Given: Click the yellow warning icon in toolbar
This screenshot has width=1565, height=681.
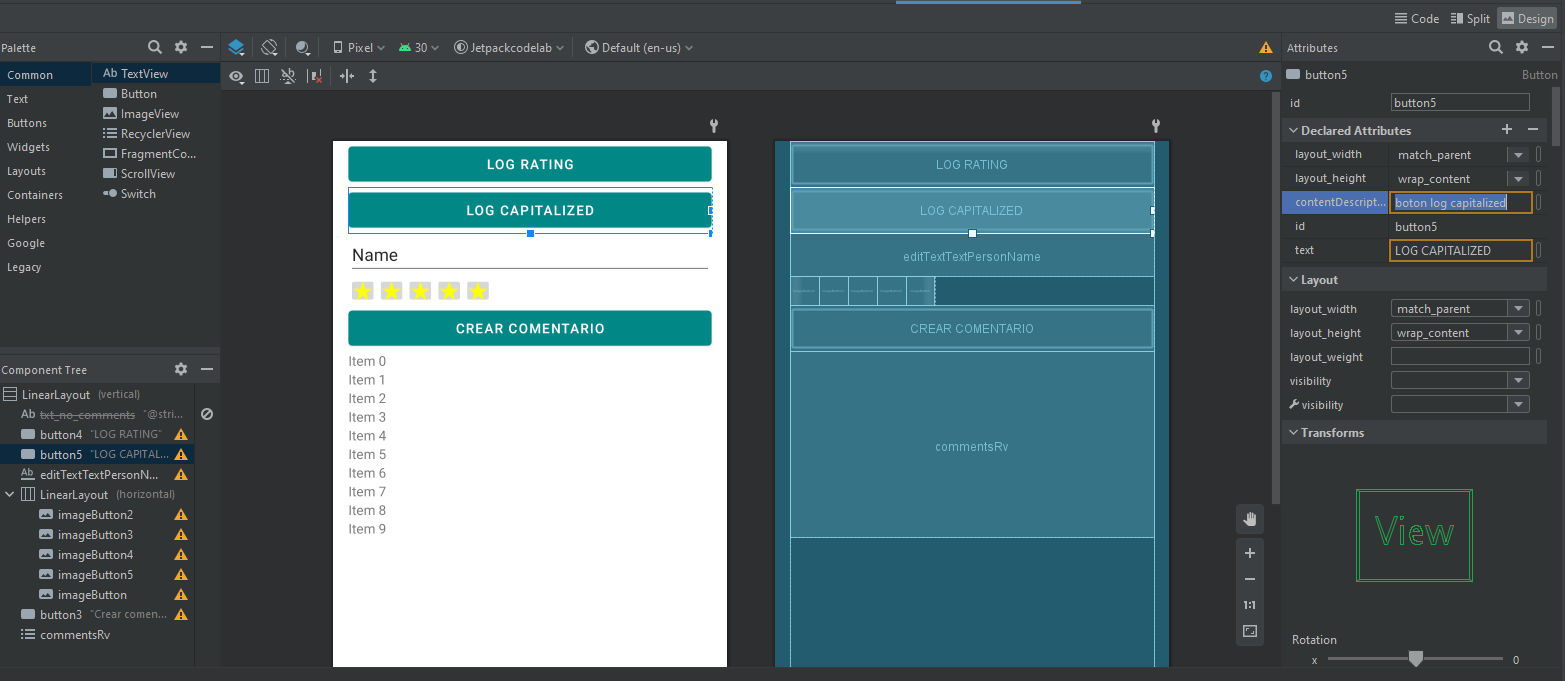Looking at the screenshot, I should 1266,47.
